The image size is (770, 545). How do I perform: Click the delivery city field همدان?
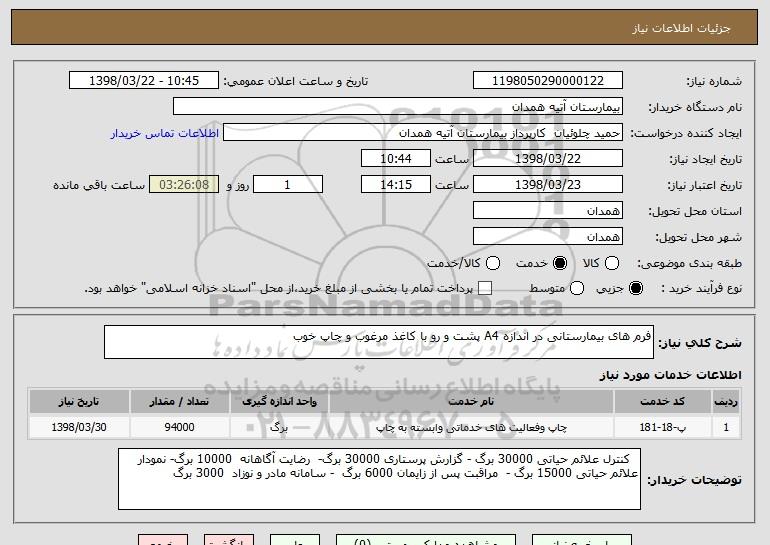[548, 237]
